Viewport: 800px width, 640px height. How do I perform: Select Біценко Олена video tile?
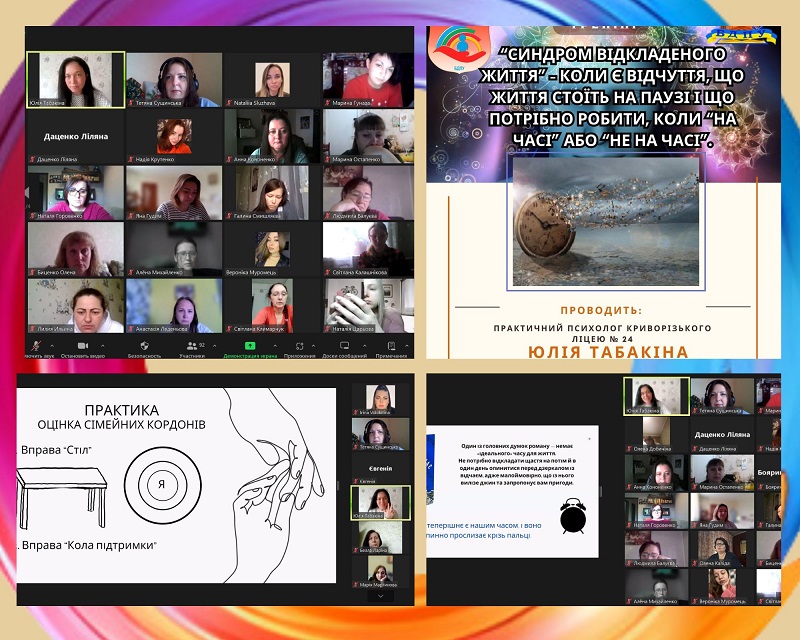coord(76,249)
